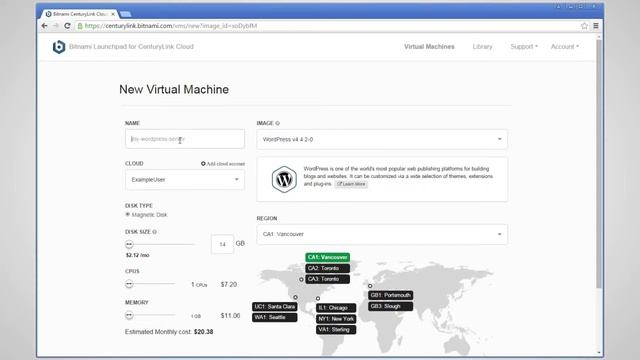
Task: Expand the Account menu
Action: point(564,47)
